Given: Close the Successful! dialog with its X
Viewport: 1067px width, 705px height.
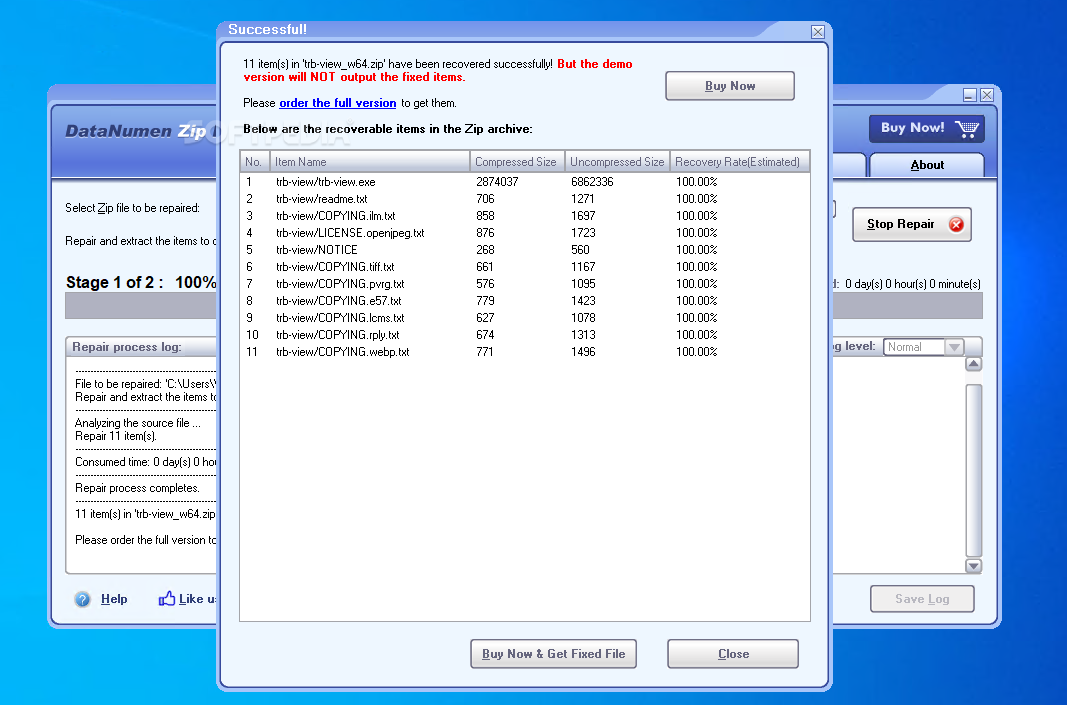Looking at the screenshot, I should (x=818, y=32).
